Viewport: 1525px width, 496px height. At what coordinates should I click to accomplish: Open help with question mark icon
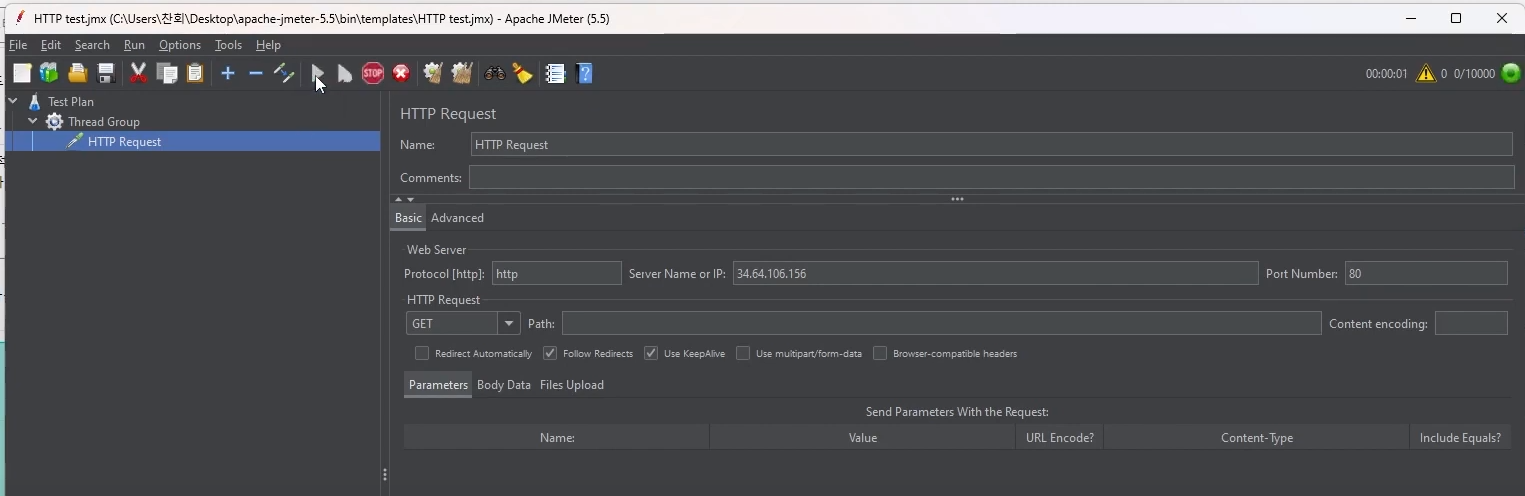[x=585, y=73]
